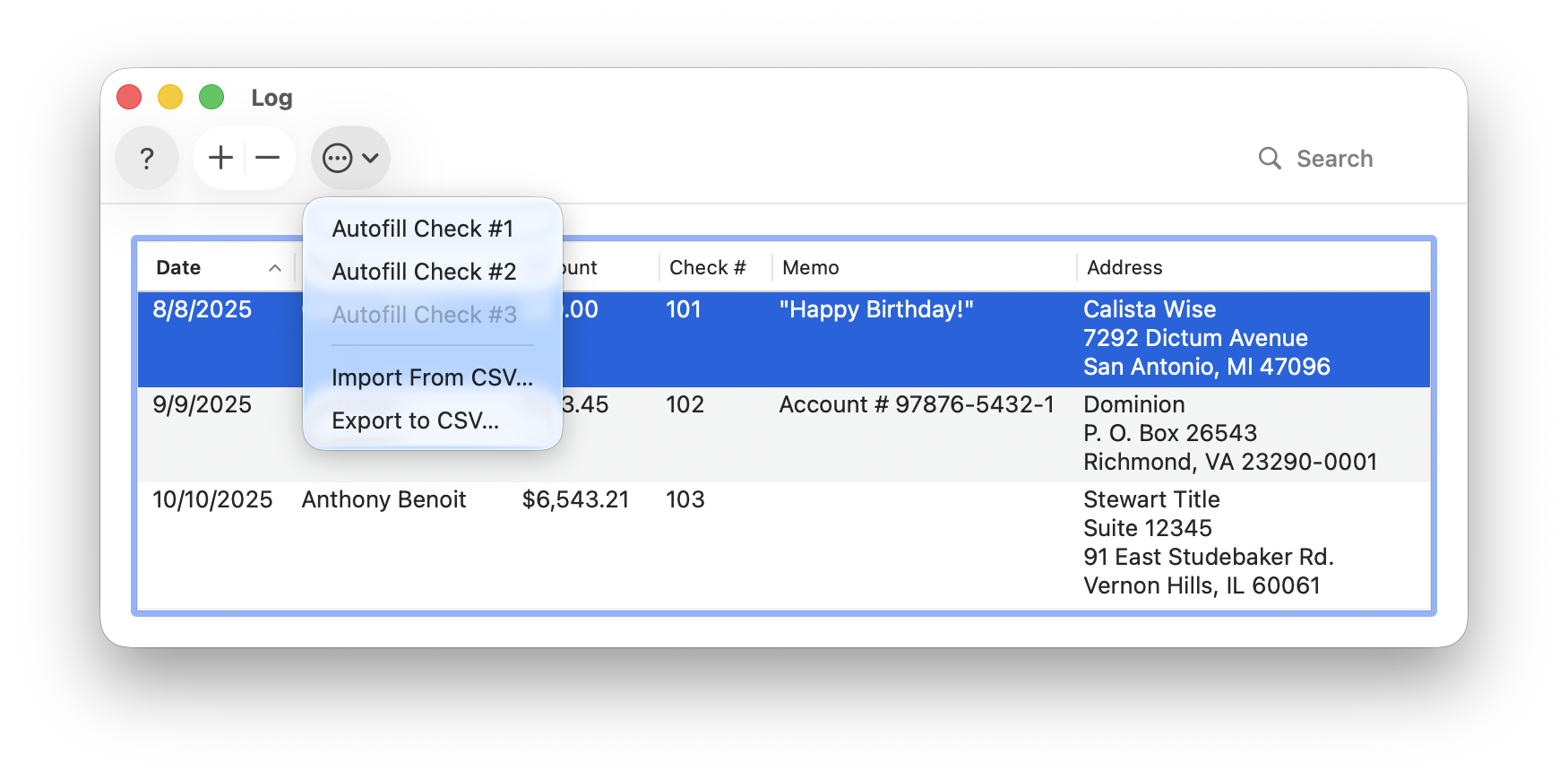Image resolution: width=1568 pixels, height=780 pixels.
Task: Click the Address column header
Action: pyautogui.click(x=1124, y=267)
